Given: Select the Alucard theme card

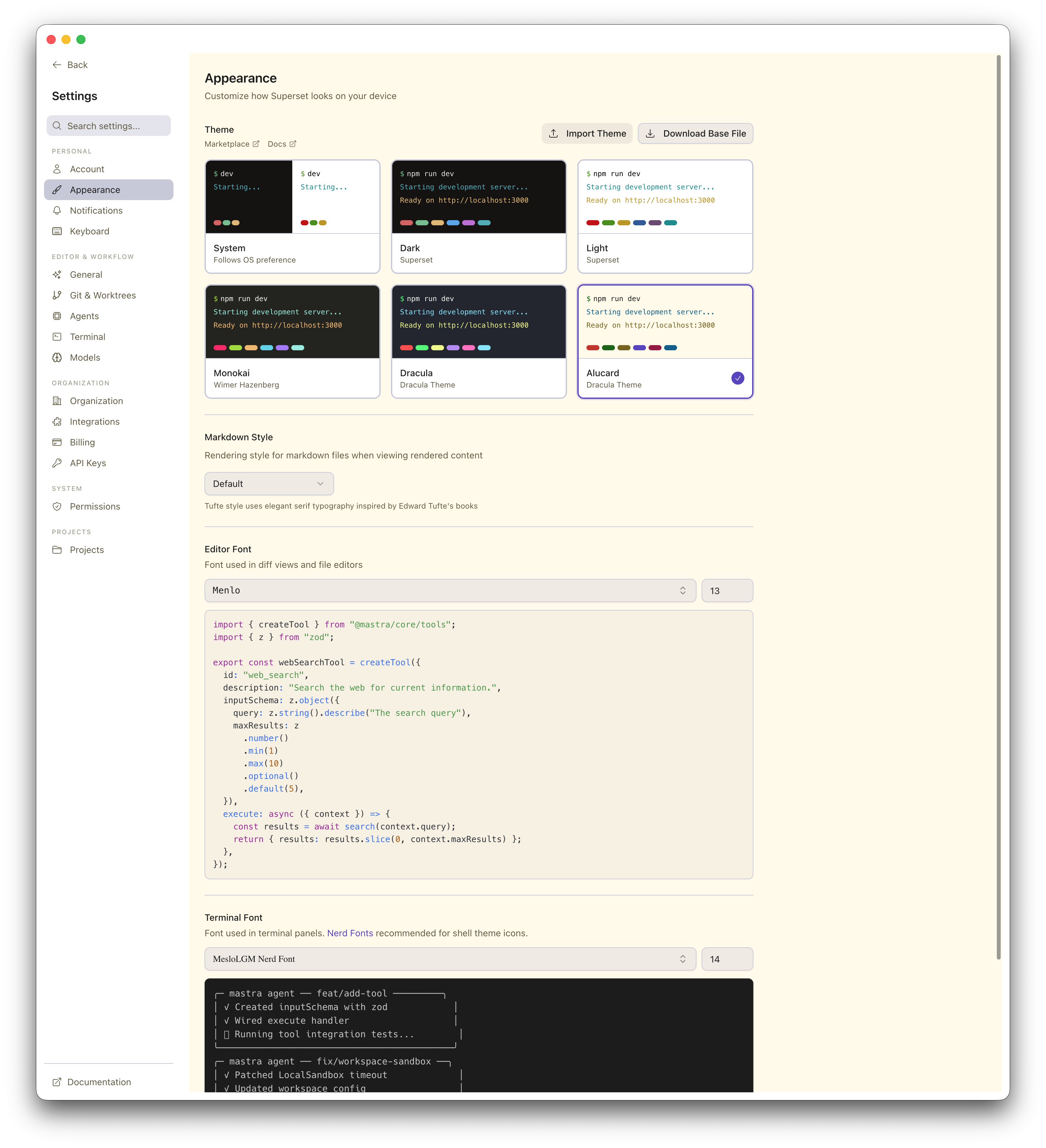Looking at the screenshot, I should (x=665, y=342).
